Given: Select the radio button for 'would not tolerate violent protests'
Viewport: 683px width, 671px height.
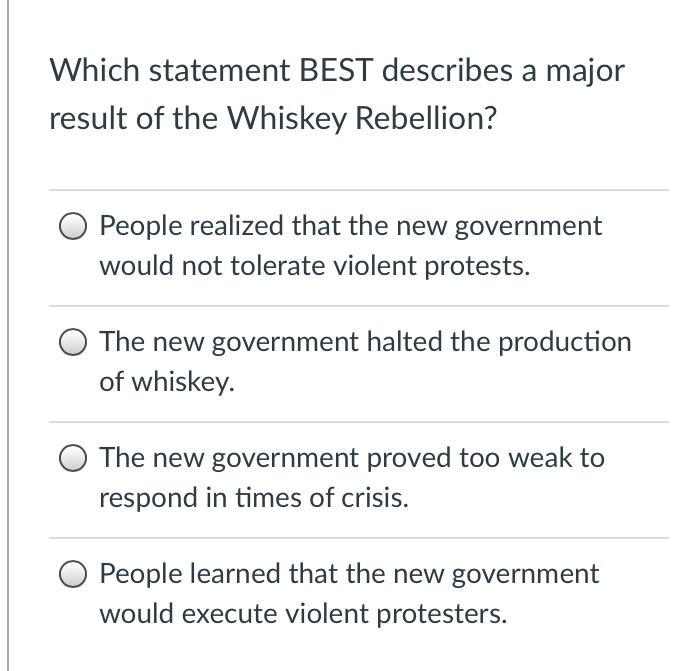Looking at the screenshot, I should 73,226.
